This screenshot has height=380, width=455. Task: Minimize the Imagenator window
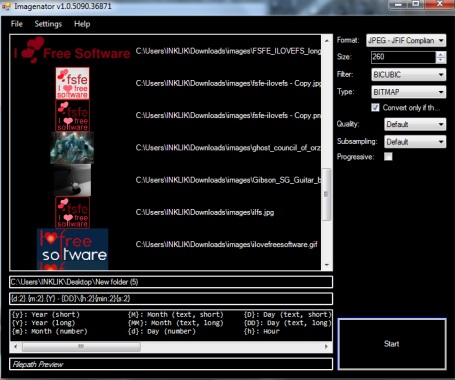point(399,4)
